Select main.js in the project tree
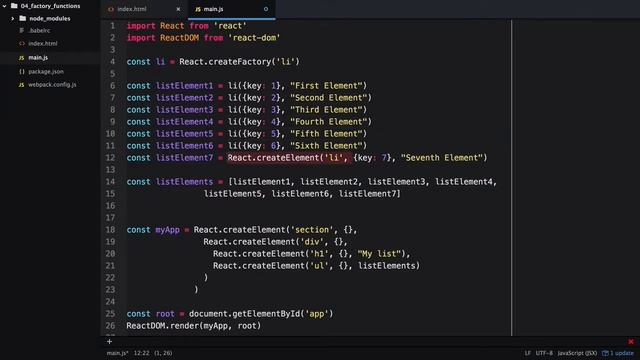 tap(38, 58)
